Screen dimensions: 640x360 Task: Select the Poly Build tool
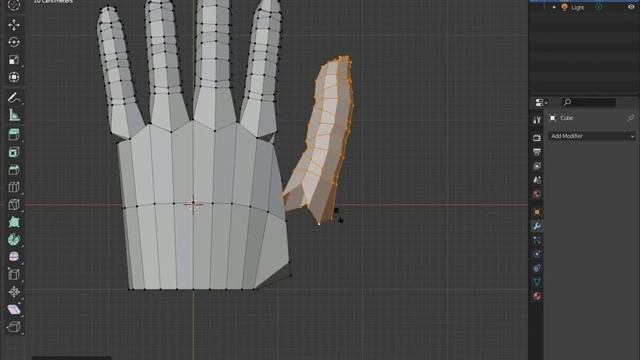point(14,222)
